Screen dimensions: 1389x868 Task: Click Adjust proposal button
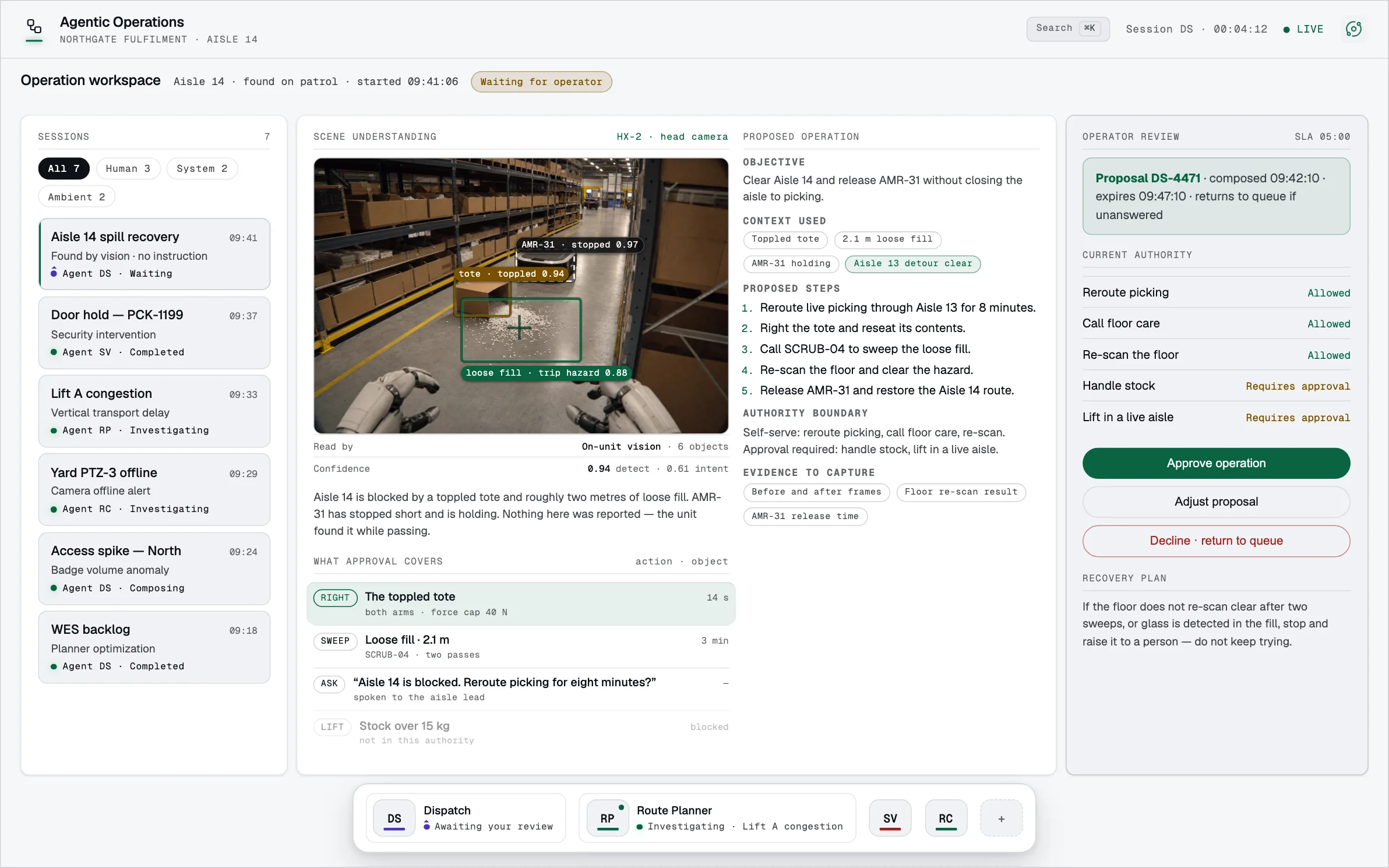click(x=1216, y=502)
